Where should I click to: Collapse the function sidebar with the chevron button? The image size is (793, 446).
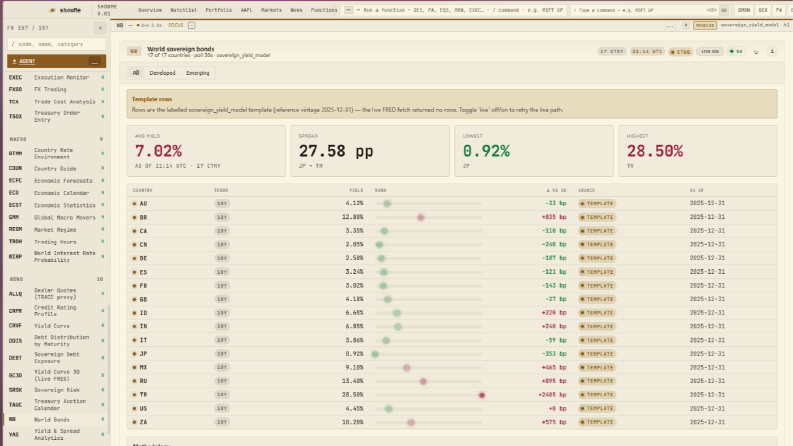(100, 28)
